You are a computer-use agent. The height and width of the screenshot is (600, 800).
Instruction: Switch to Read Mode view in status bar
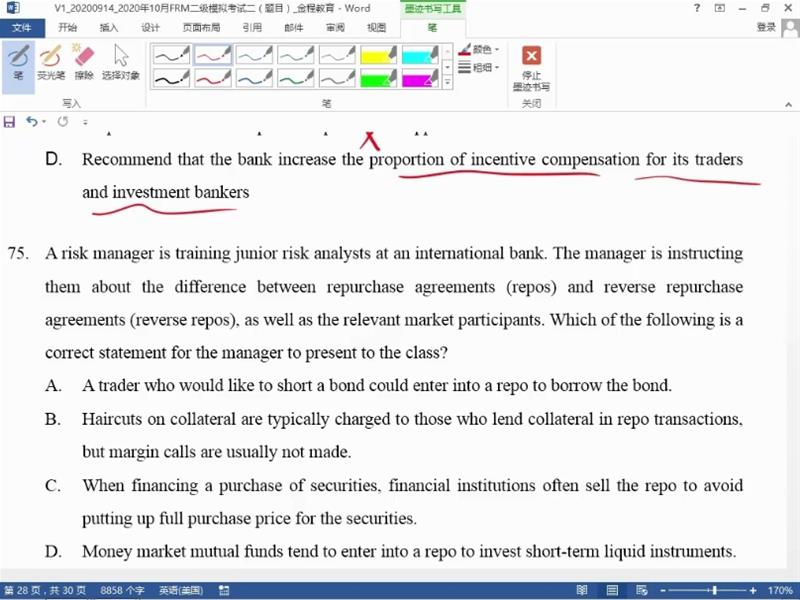click(x=584, y=590)
